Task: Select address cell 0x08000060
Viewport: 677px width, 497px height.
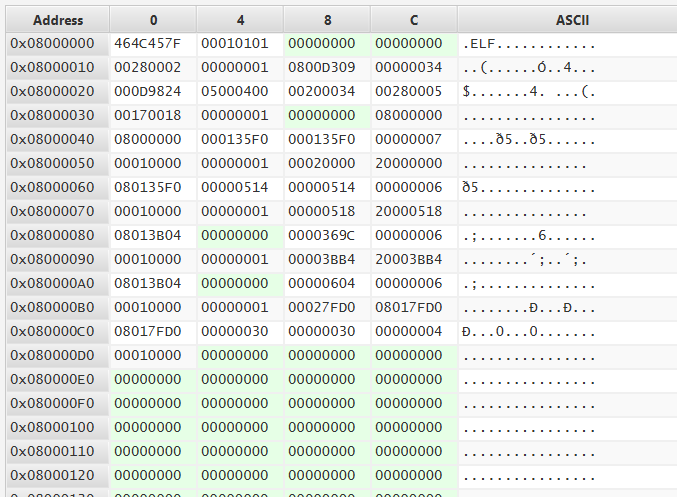Action: (58, 187)
